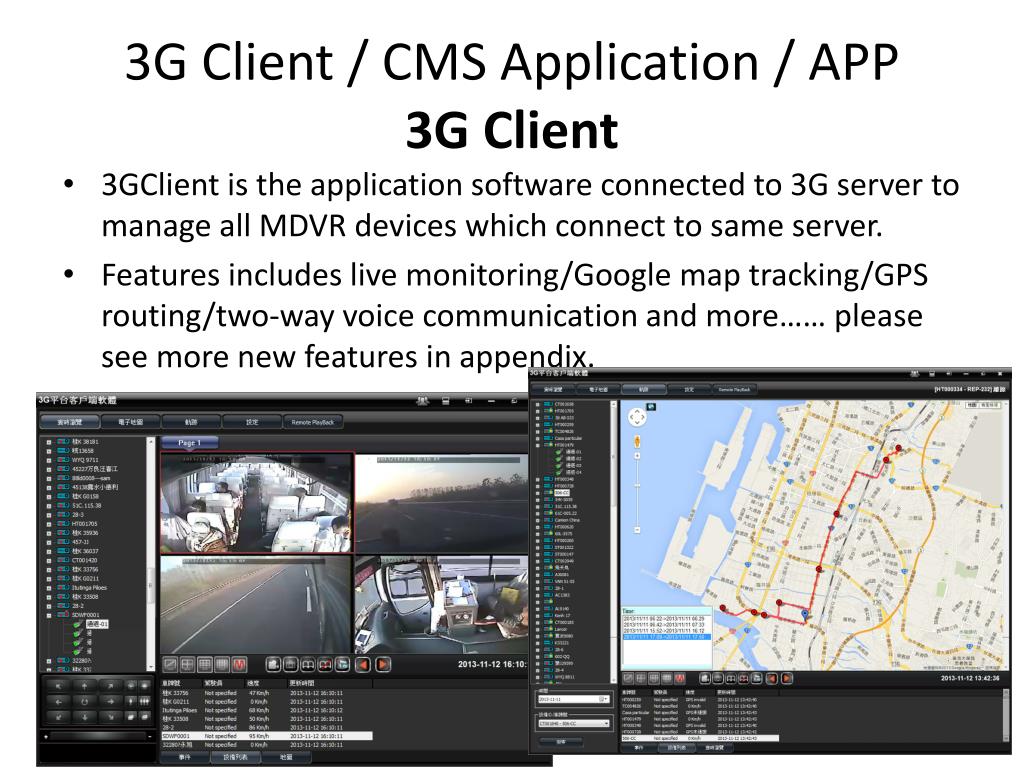
Task: Click map zoom out minus button
Action: point(637,530)
